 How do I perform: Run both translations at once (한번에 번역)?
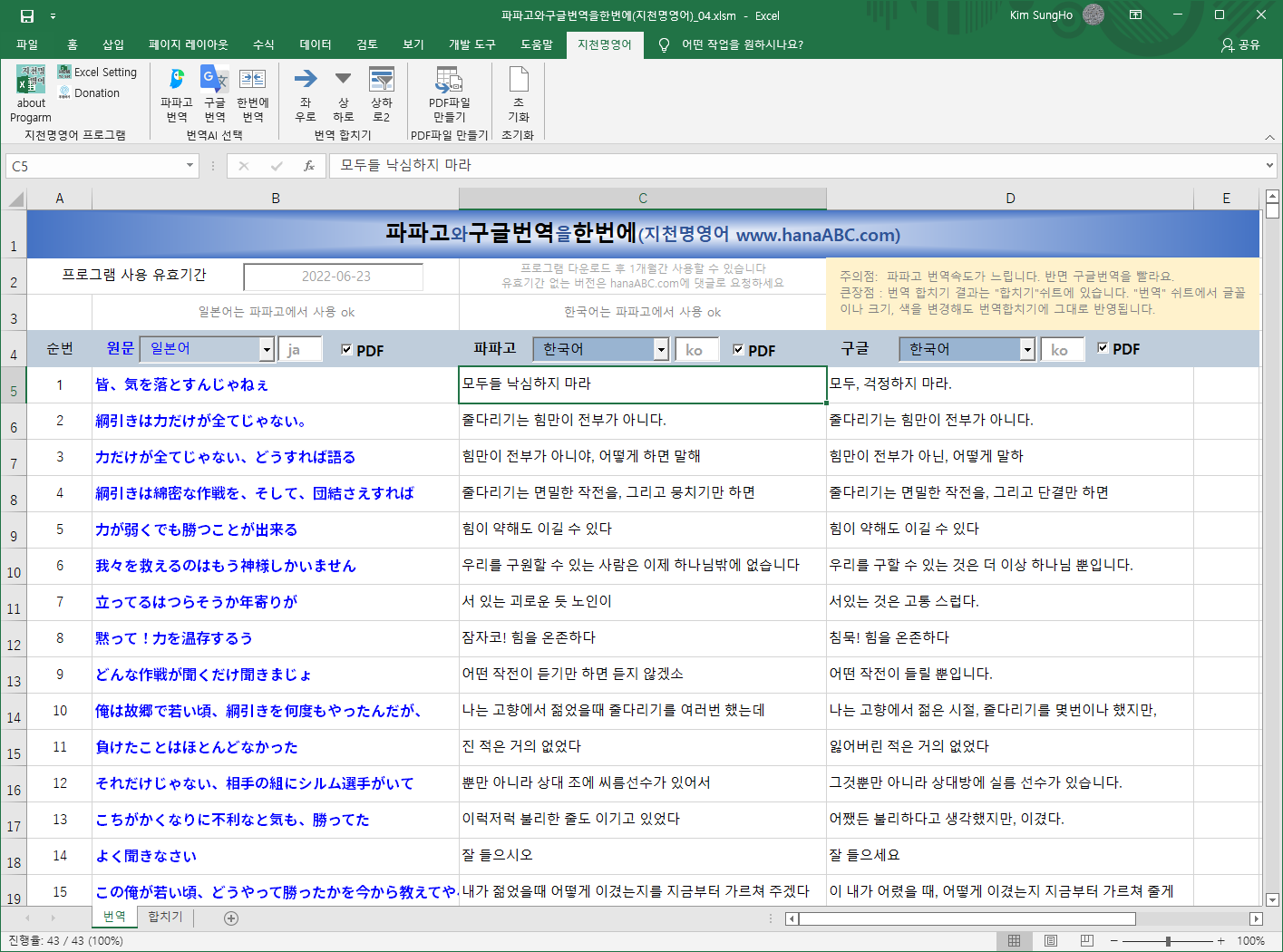coord(252,94)
